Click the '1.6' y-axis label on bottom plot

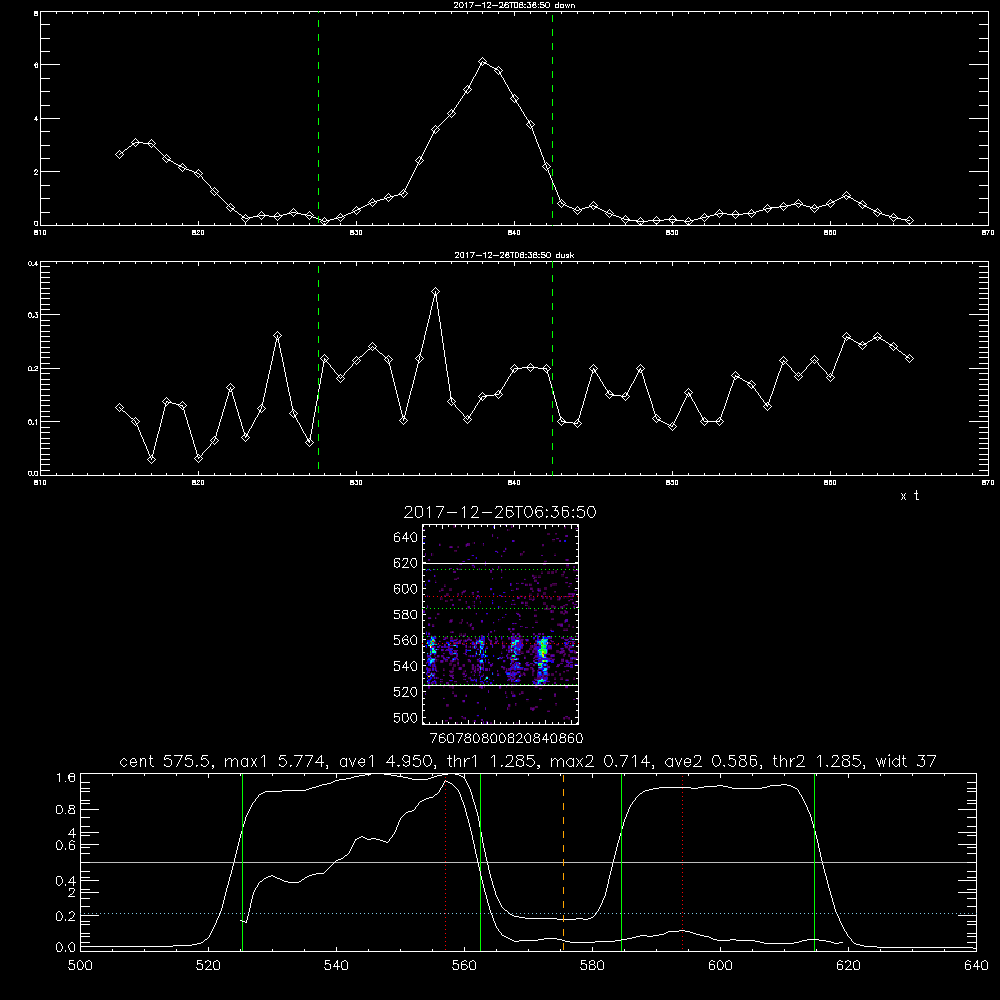point(66,777)
